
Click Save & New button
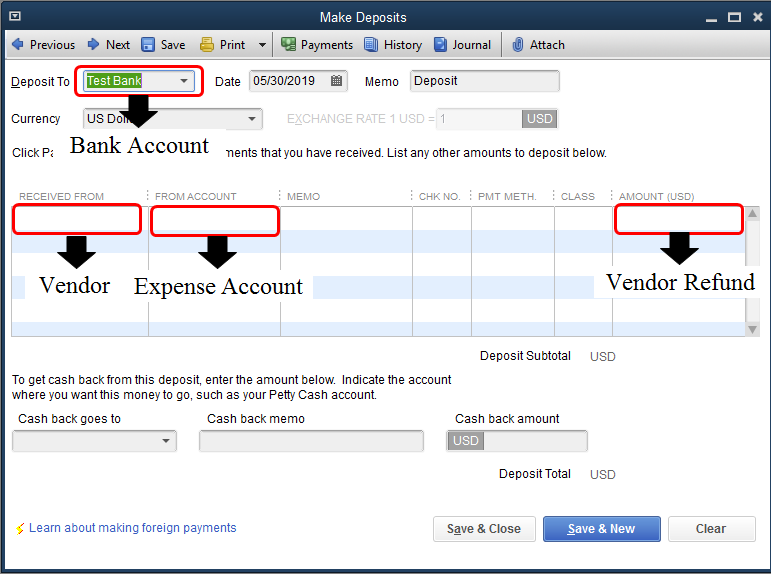point(601,529)
